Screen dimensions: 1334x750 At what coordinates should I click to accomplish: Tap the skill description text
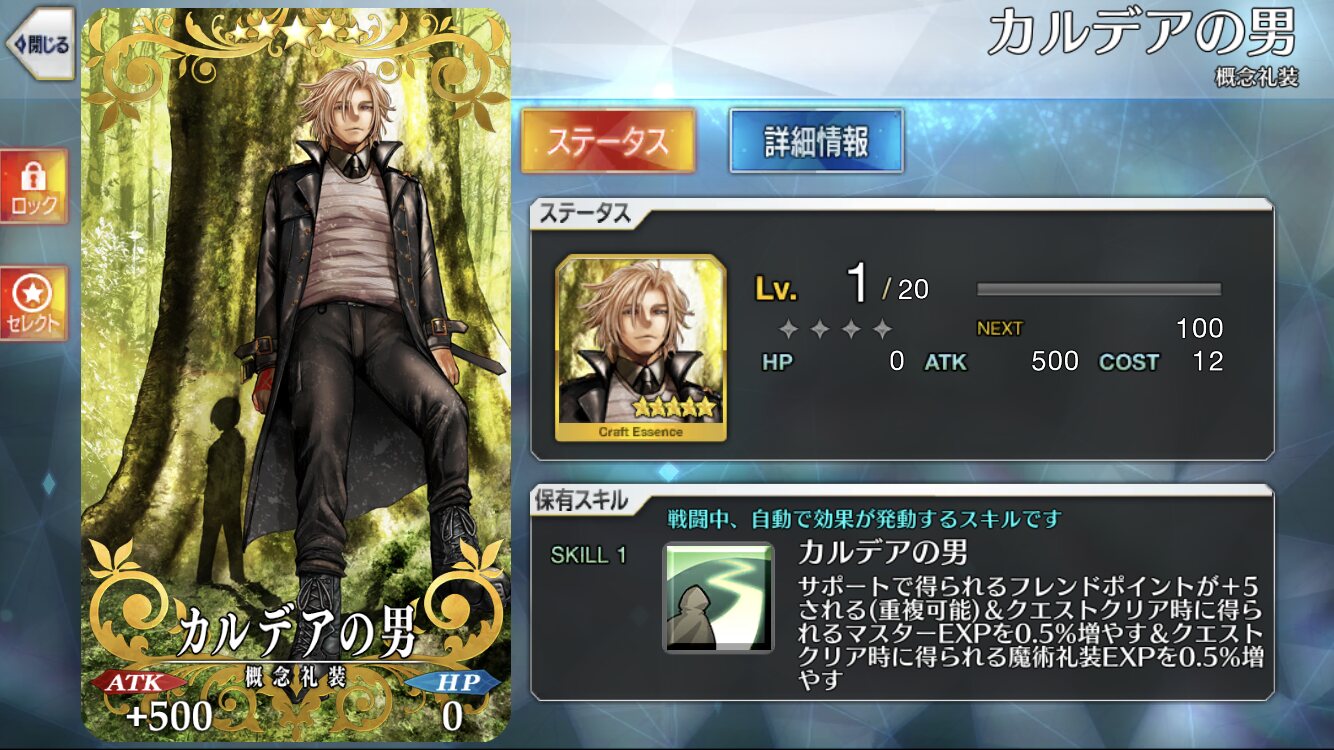1030,632
